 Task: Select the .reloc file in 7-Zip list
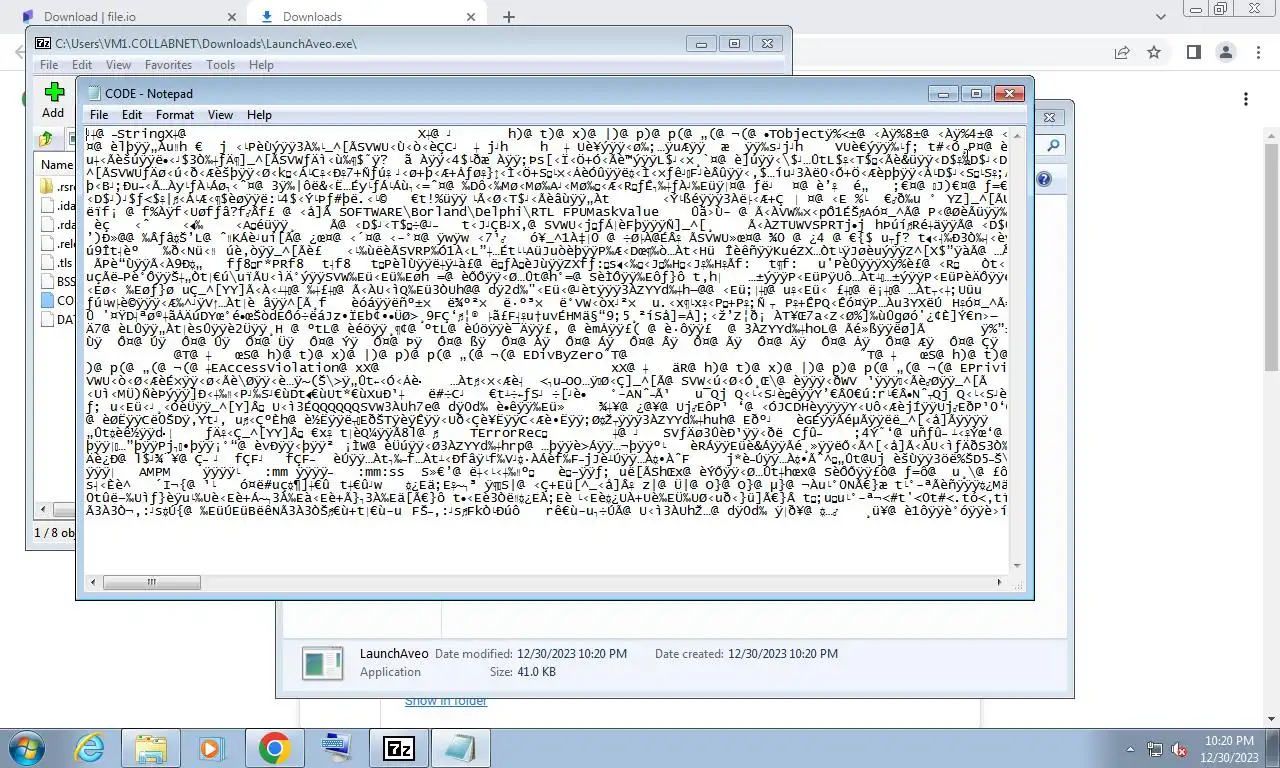click(58, 244)
